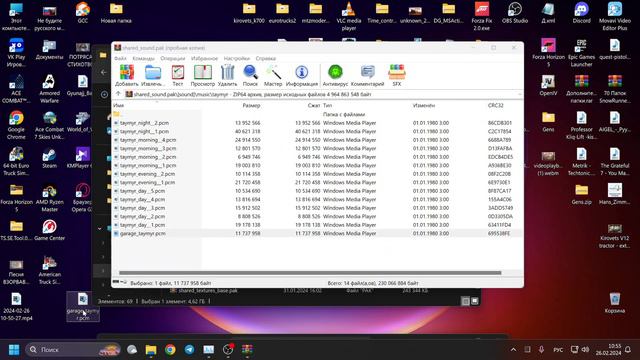Viewport: 640px width, 360px height.
Task: Select garage_taymyr.pcm desktop file icon
Action: [x=82, y=307]
